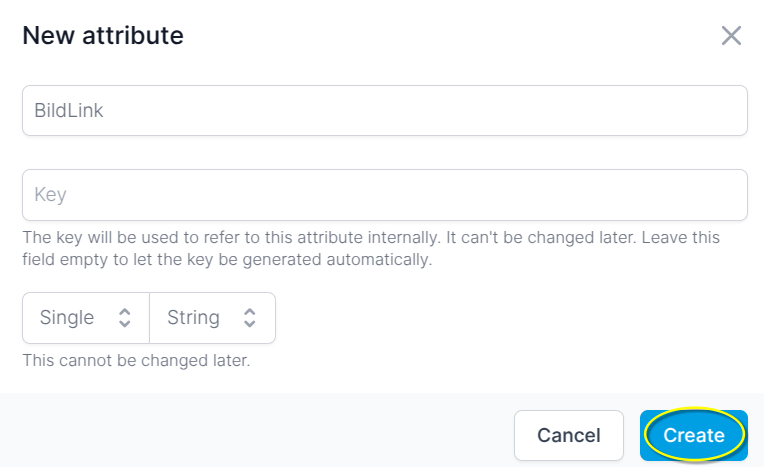Dismiss dialog with the Cancel button
Viewport: 764px width, 467px height.
569,435
